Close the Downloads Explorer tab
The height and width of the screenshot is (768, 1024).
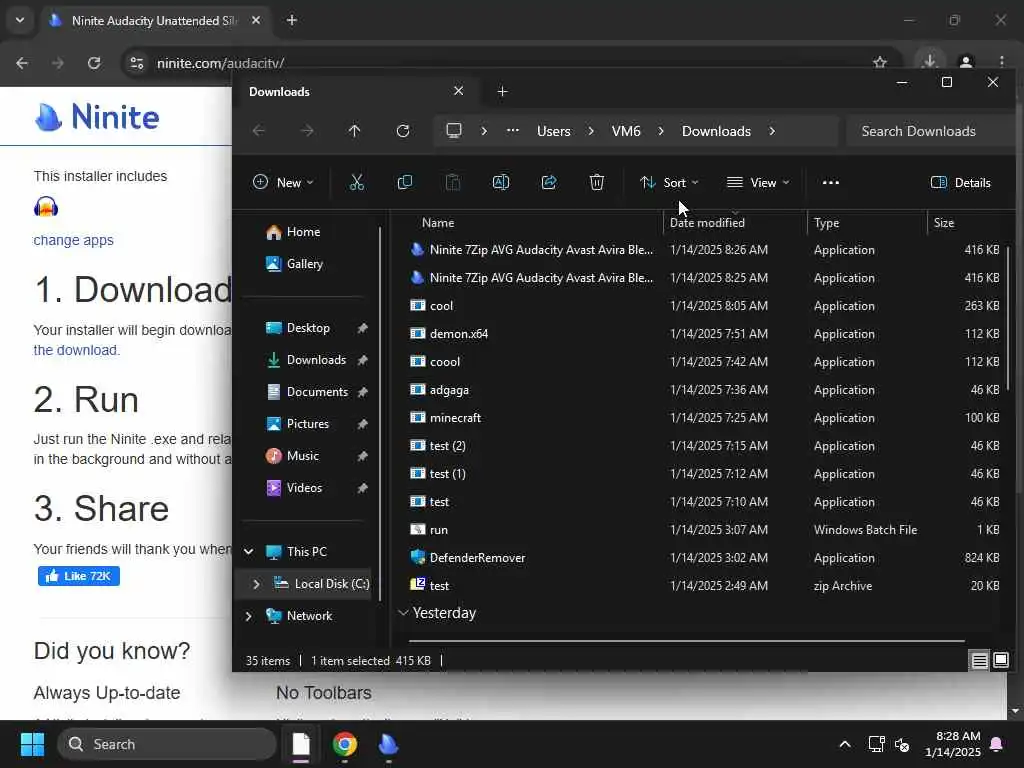pos(458,91)
